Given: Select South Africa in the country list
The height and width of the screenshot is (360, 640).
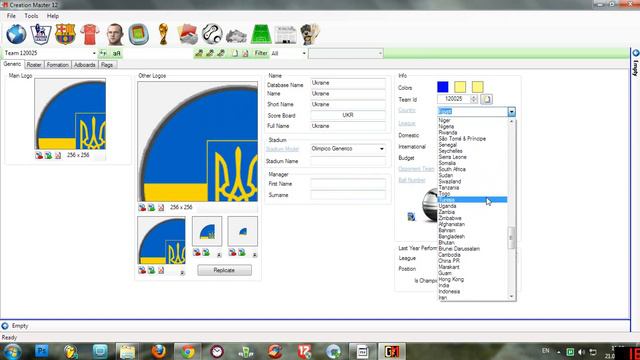Looking at the screenshot, I should 472,169.
